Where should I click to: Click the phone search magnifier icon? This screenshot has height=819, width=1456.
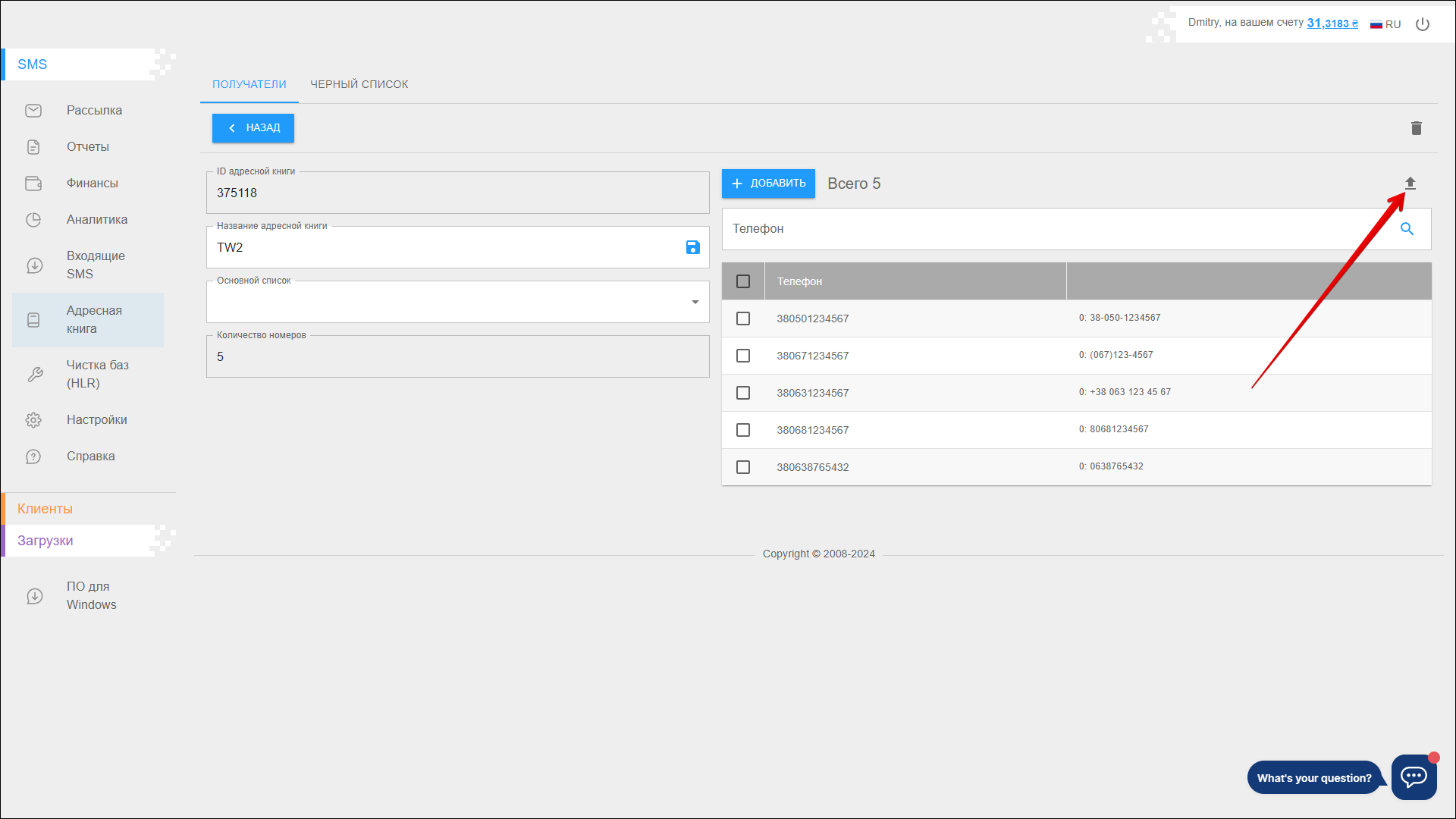(1407, 229)
